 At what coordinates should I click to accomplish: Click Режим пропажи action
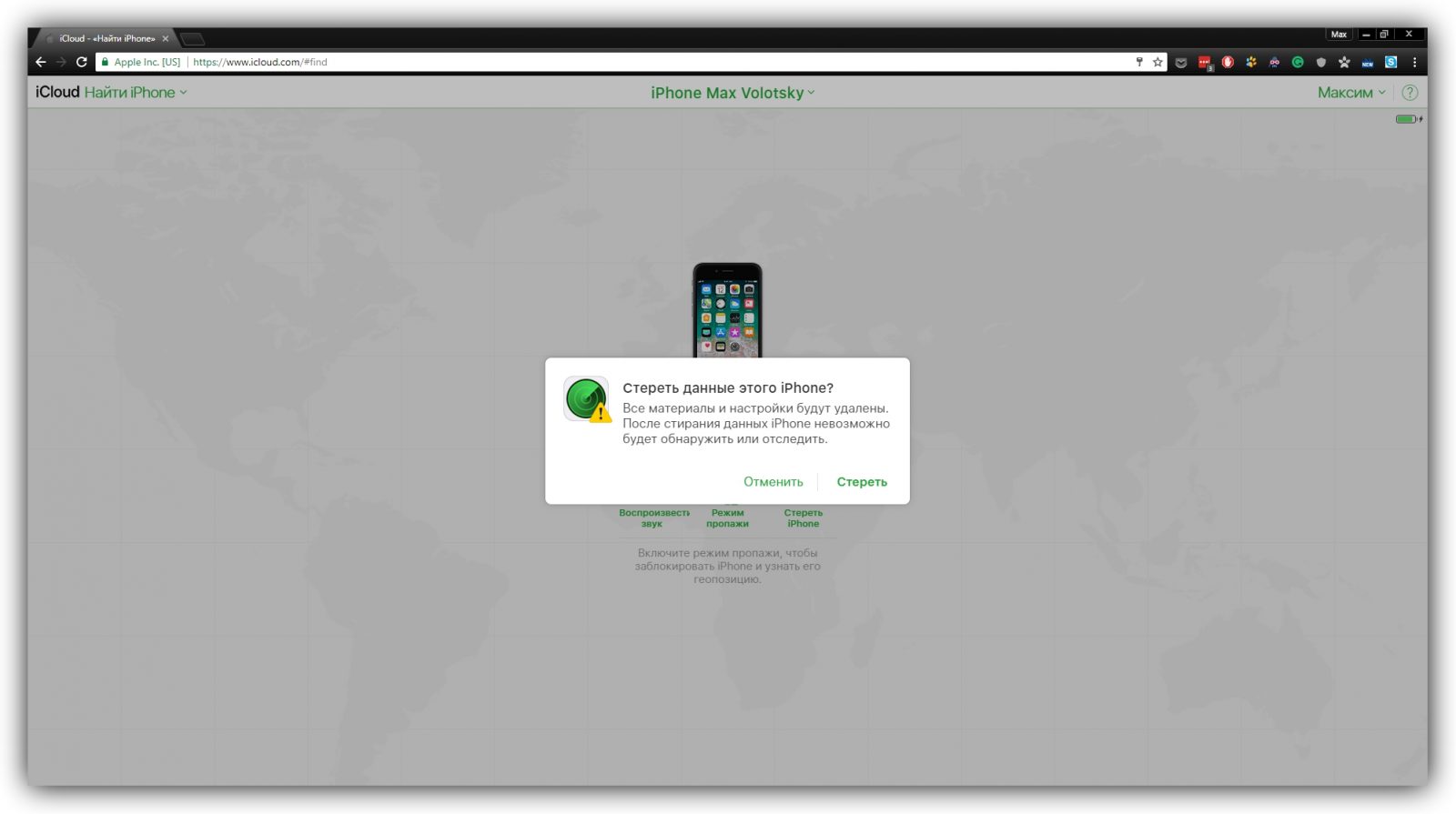728,518
